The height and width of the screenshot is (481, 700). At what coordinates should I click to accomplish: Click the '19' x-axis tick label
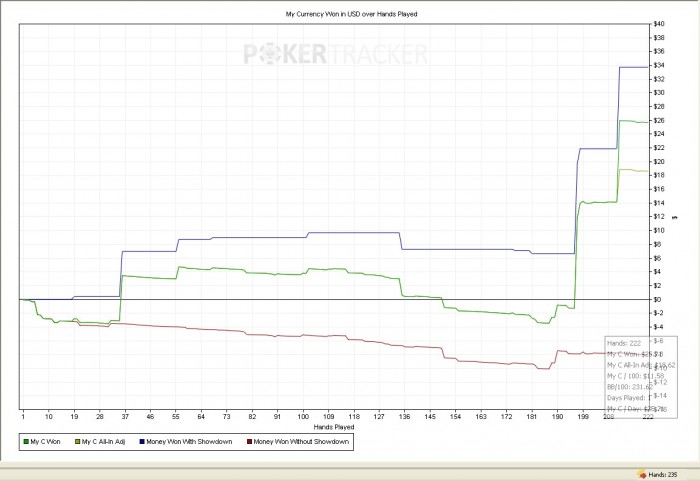point(74,416)
